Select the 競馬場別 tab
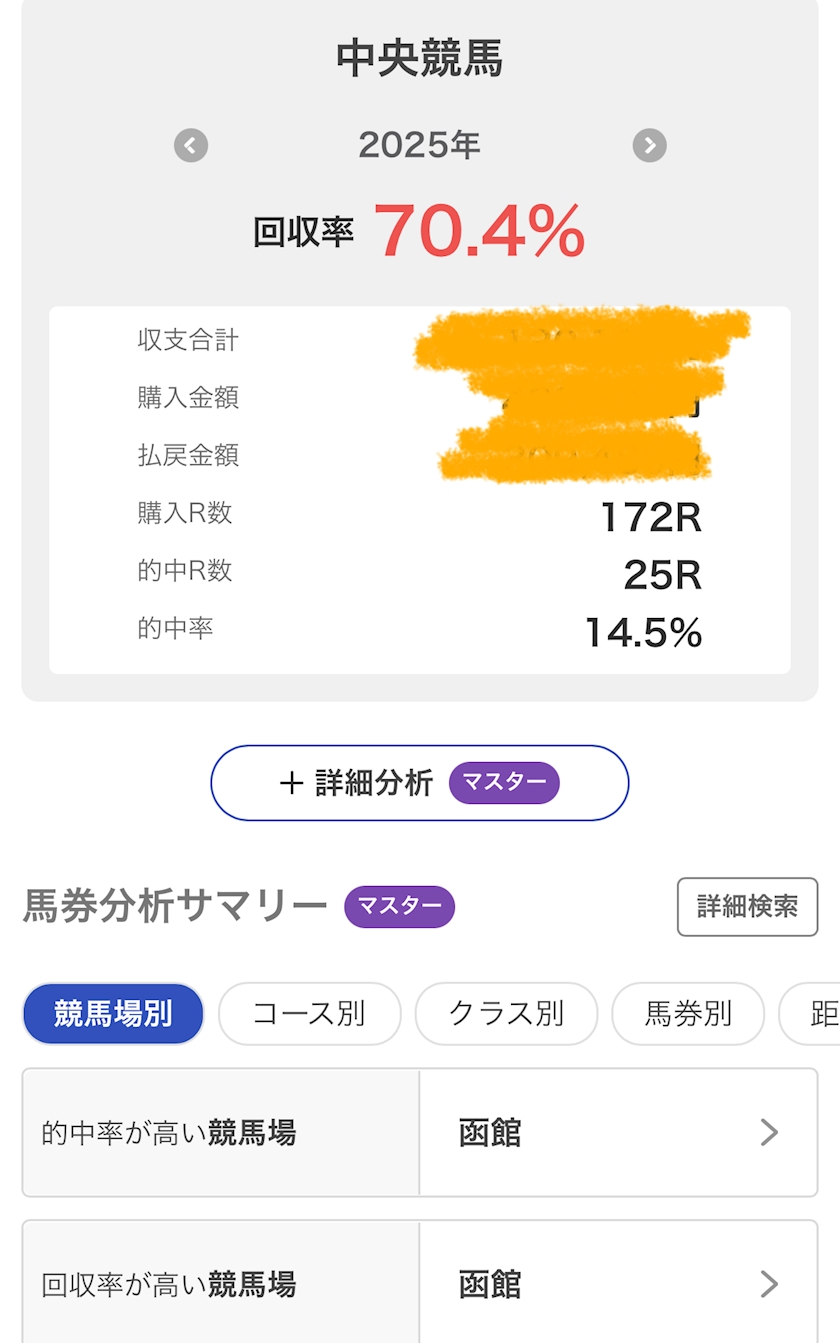This screenshot has width=840, height=1343. point(113,1014)
